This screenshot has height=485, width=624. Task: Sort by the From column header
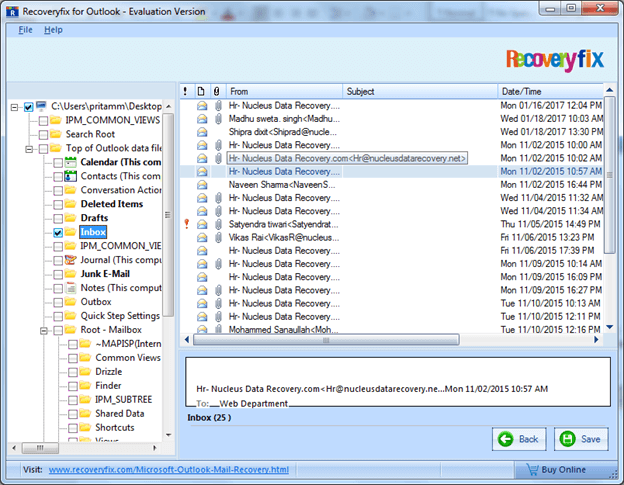285,92
